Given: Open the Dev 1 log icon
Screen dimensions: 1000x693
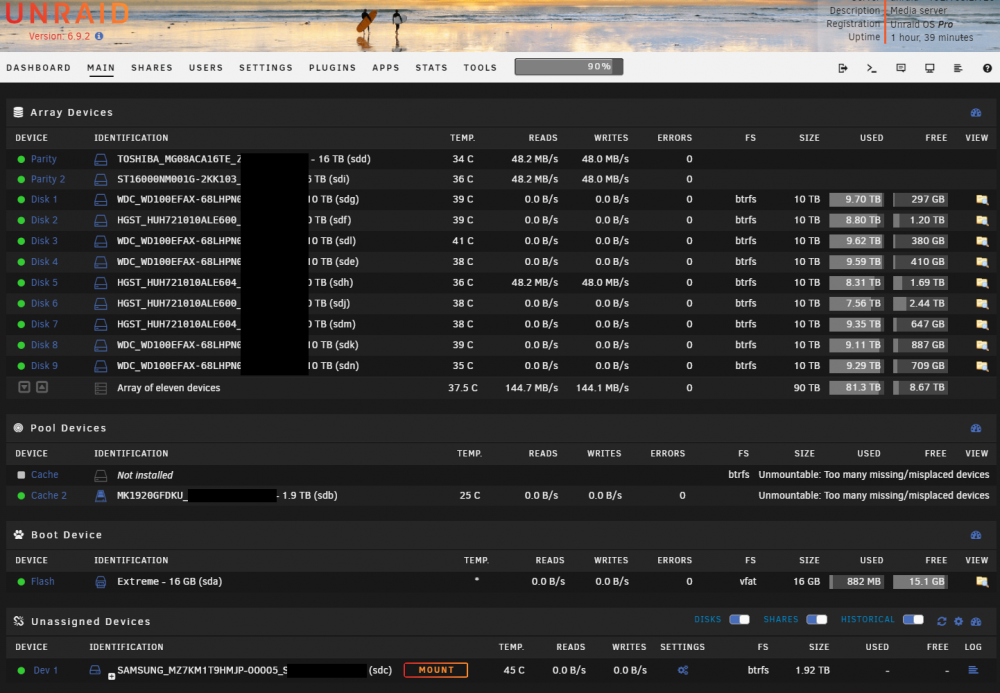Looking at the screenshot, I should pos(973,670).
